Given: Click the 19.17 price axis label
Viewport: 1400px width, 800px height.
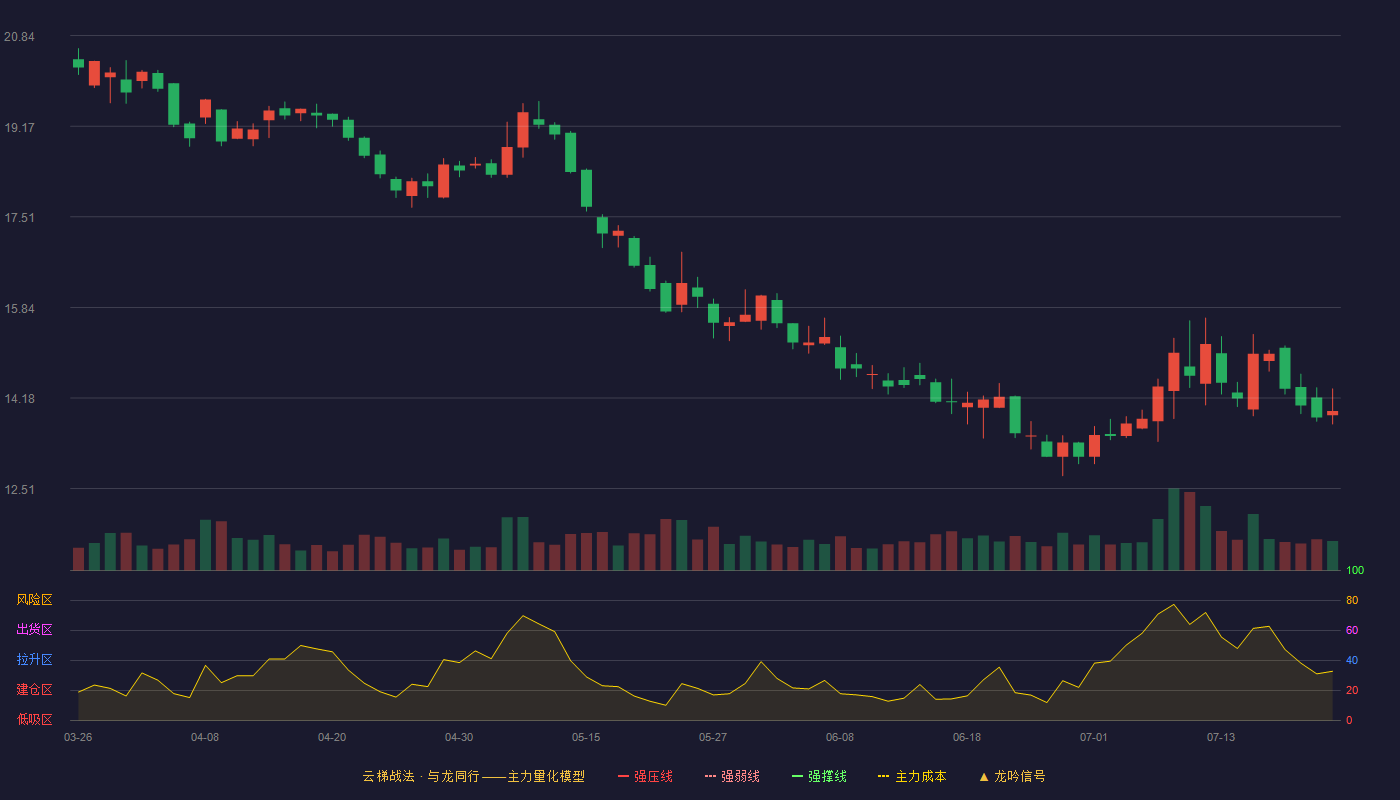Looking at the screenshot, I should 19,128.
